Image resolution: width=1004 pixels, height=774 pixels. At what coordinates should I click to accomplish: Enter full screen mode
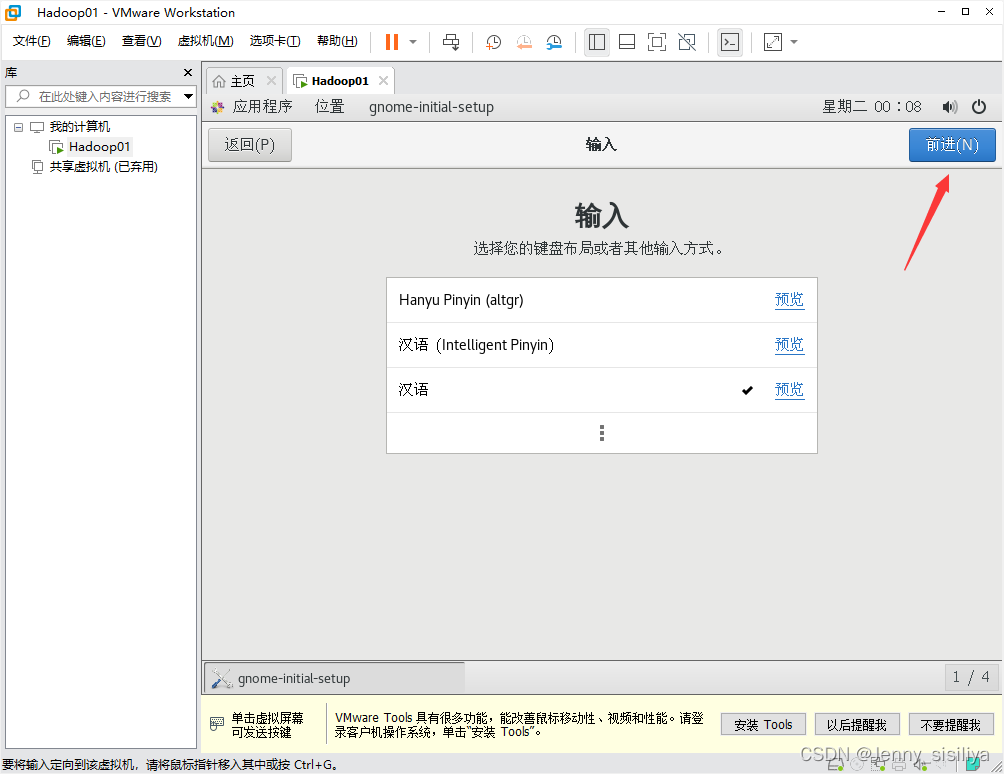click(656, 42)
